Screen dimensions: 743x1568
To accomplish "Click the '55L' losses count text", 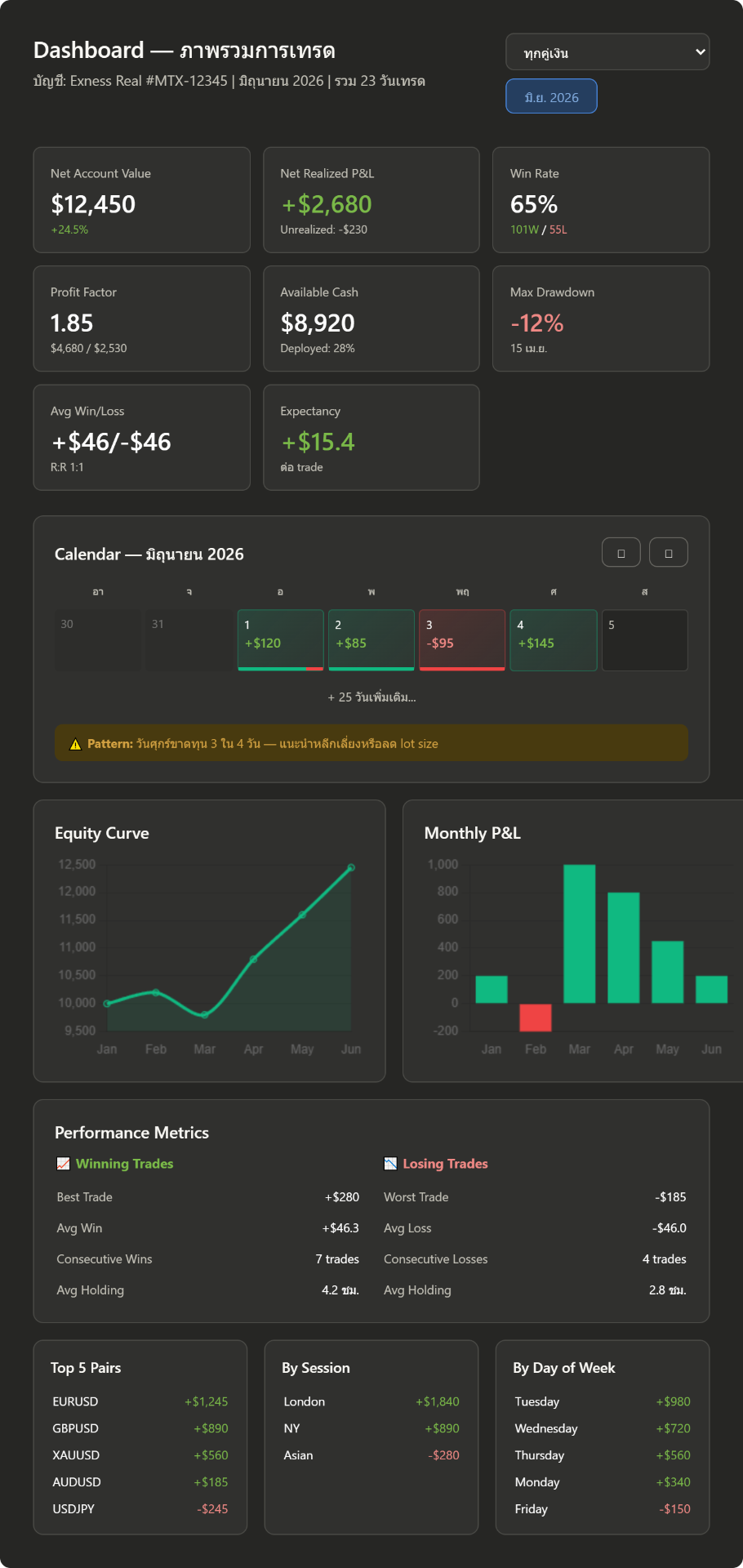I will tap(558, 230).
